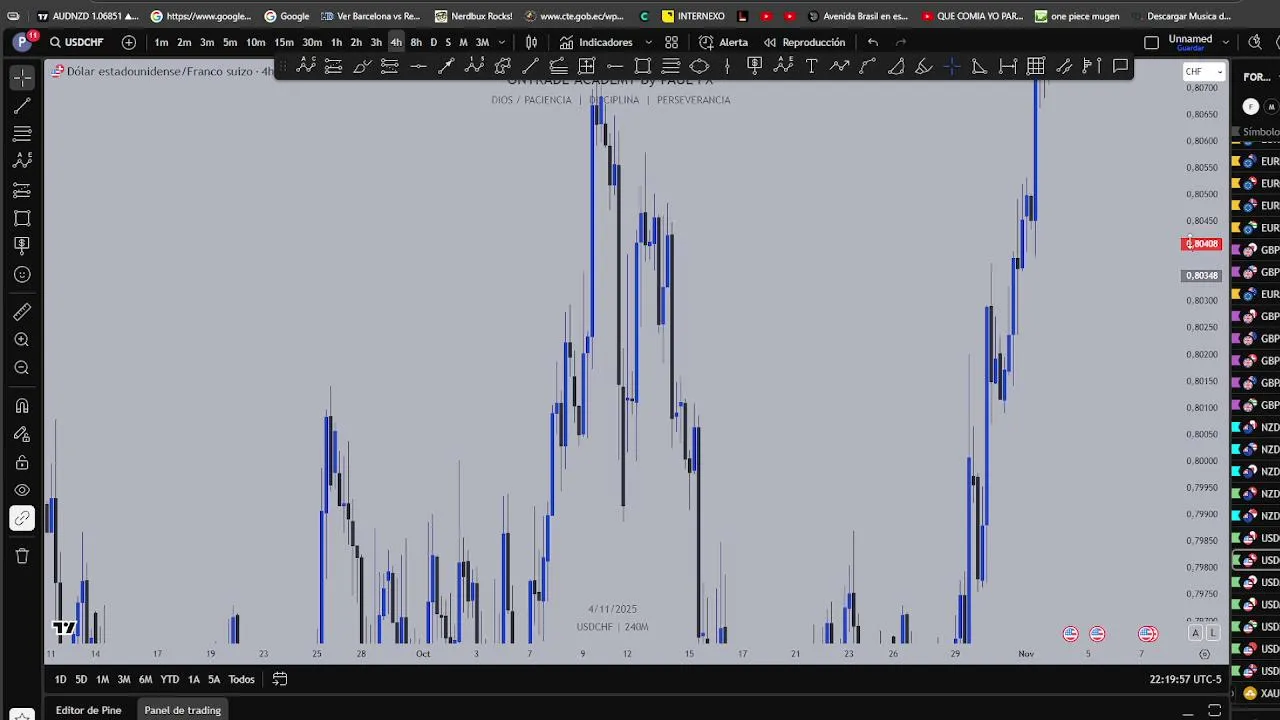Open the symbol search USDCHF
The height and width of the screenshot is (720, 1280).
77,42
